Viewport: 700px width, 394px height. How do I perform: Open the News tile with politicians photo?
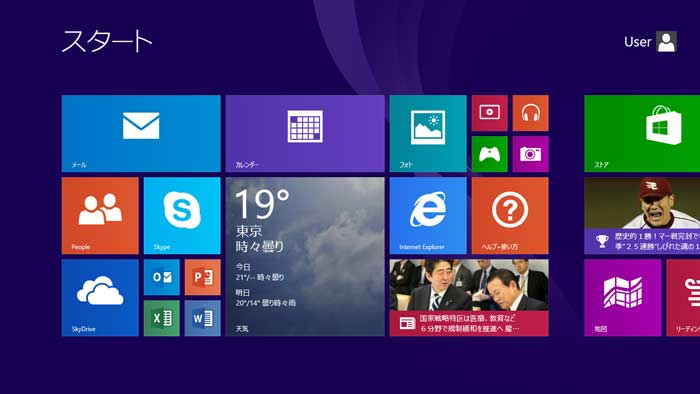pyautogui.click(x=469, y=298)
